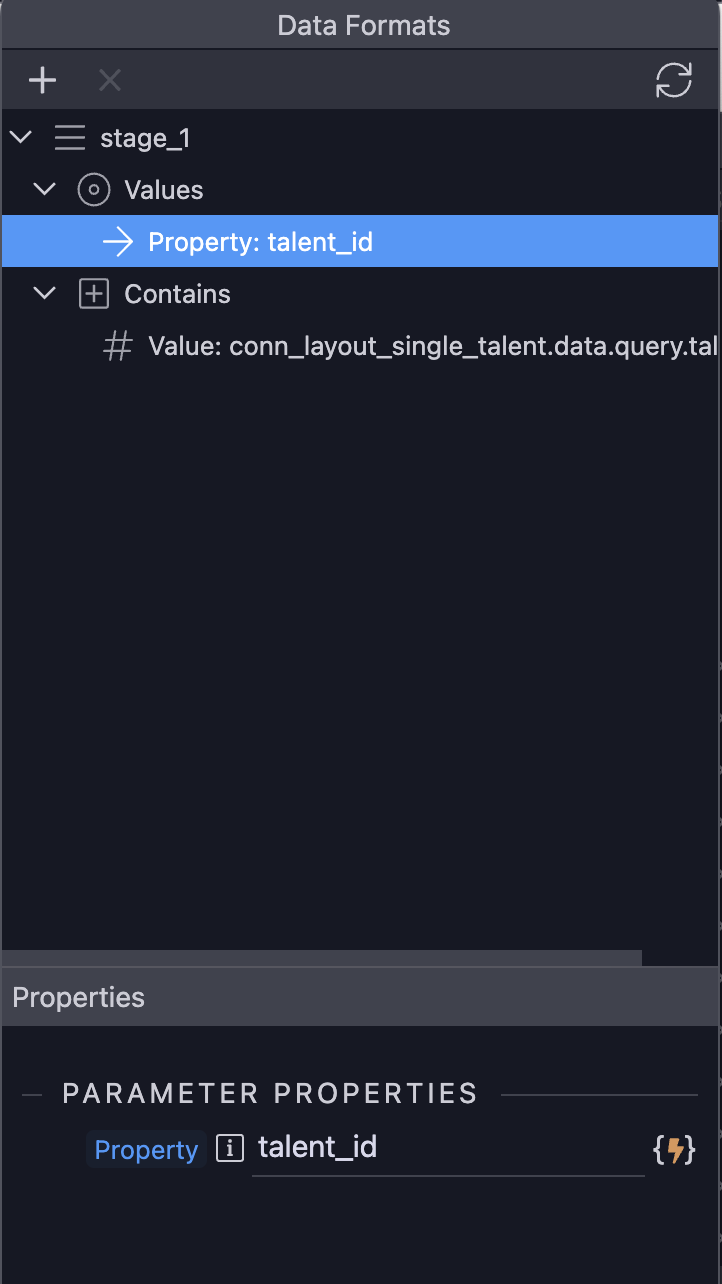Viewport: 722px width, 1284px height.
Task: Click the arrow icon beside Property: talent_id
Action: (x=118, y=241)
